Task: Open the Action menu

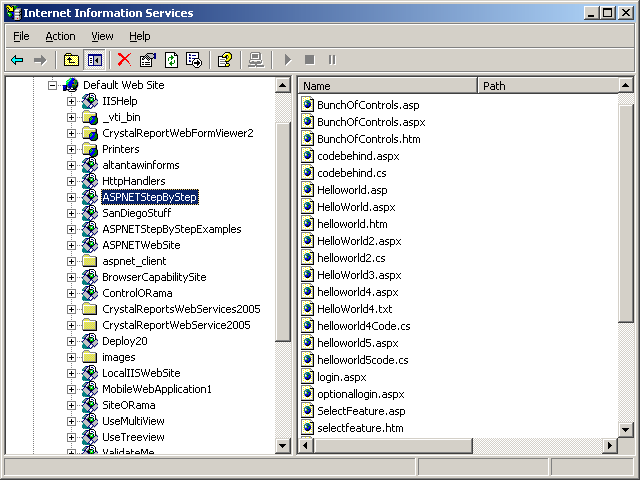Action: coord(60,36)
